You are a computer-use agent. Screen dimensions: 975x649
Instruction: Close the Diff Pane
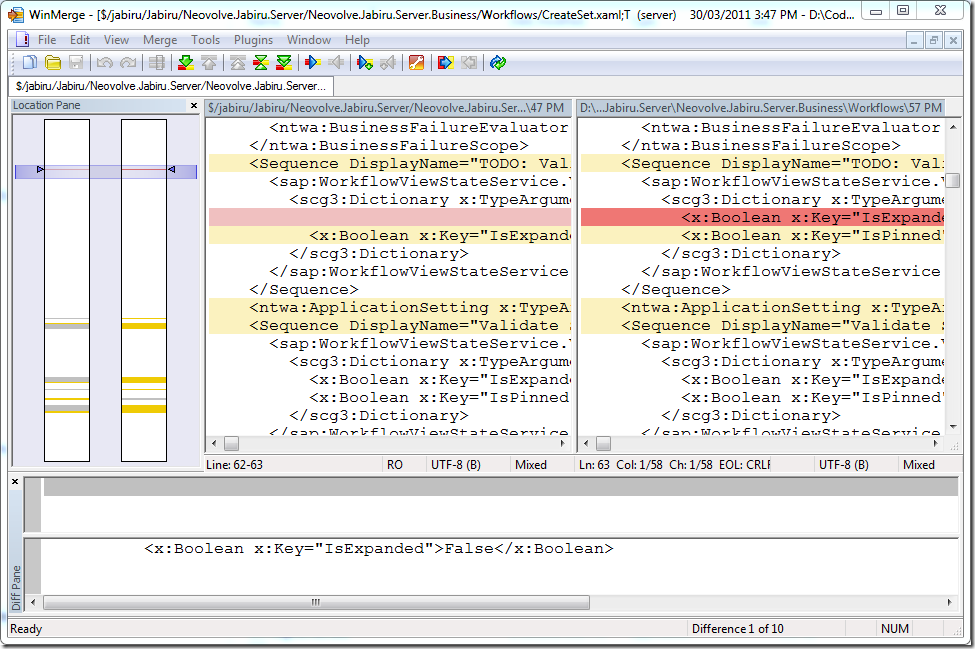16,482
